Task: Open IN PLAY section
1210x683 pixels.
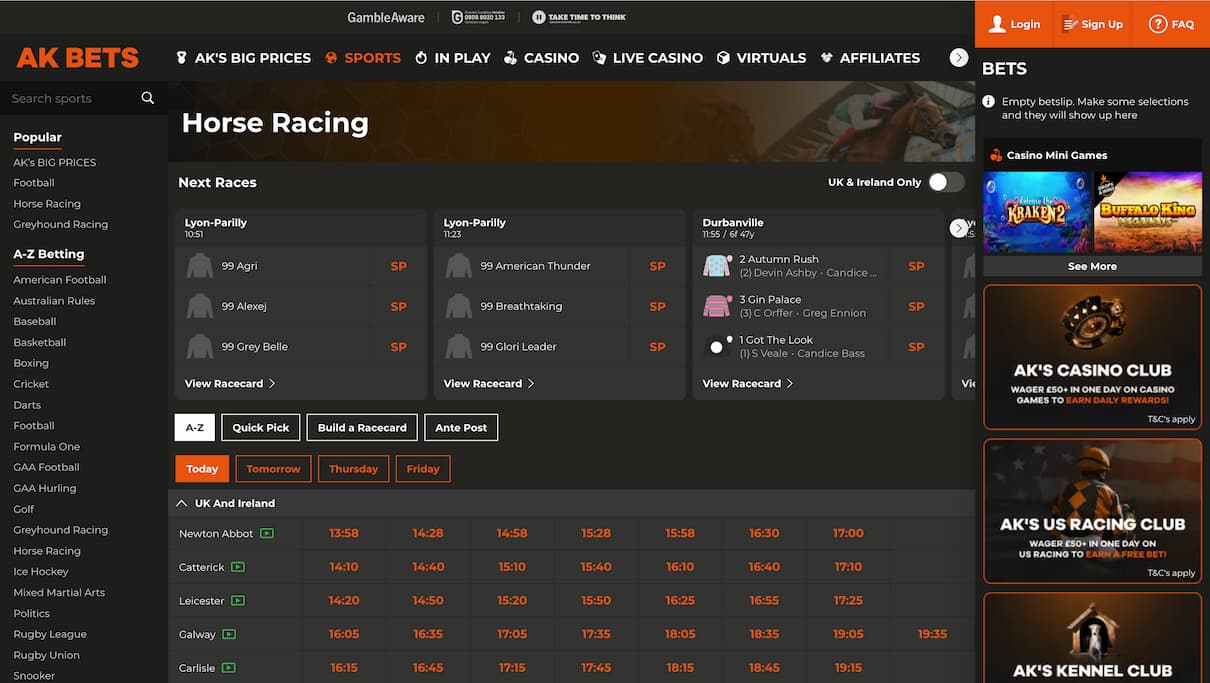Action: (453, 58)
